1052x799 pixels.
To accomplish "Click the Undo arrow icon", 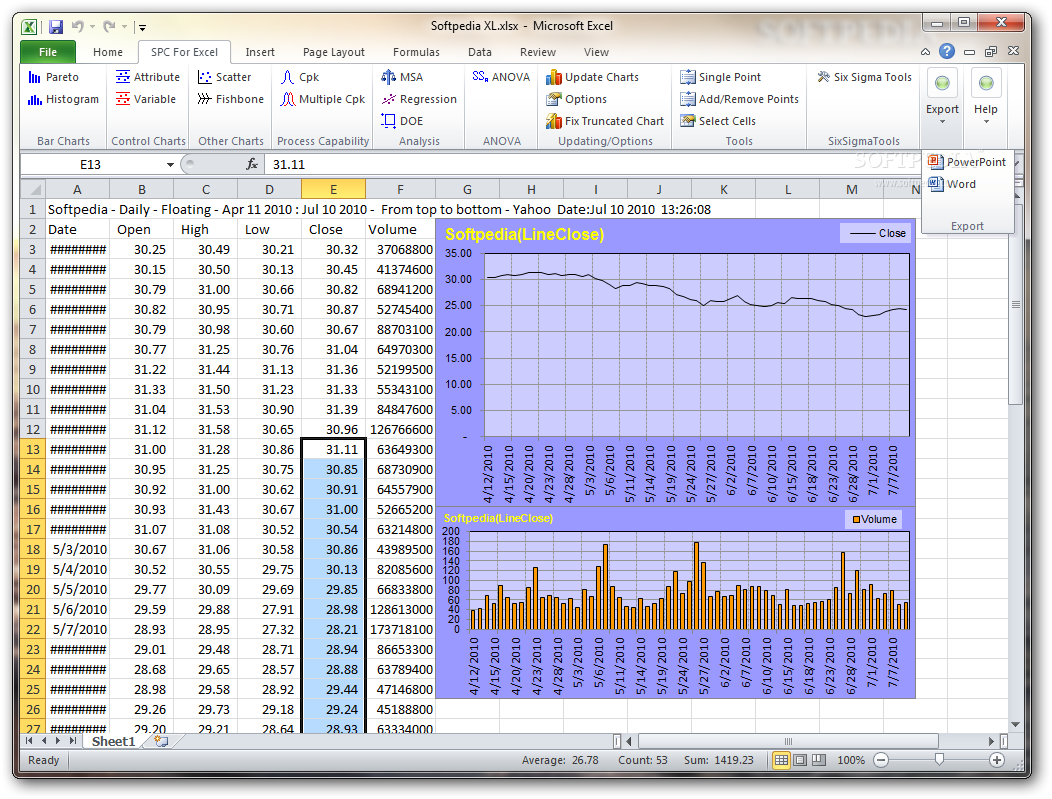I will click(x=78, y=27).
